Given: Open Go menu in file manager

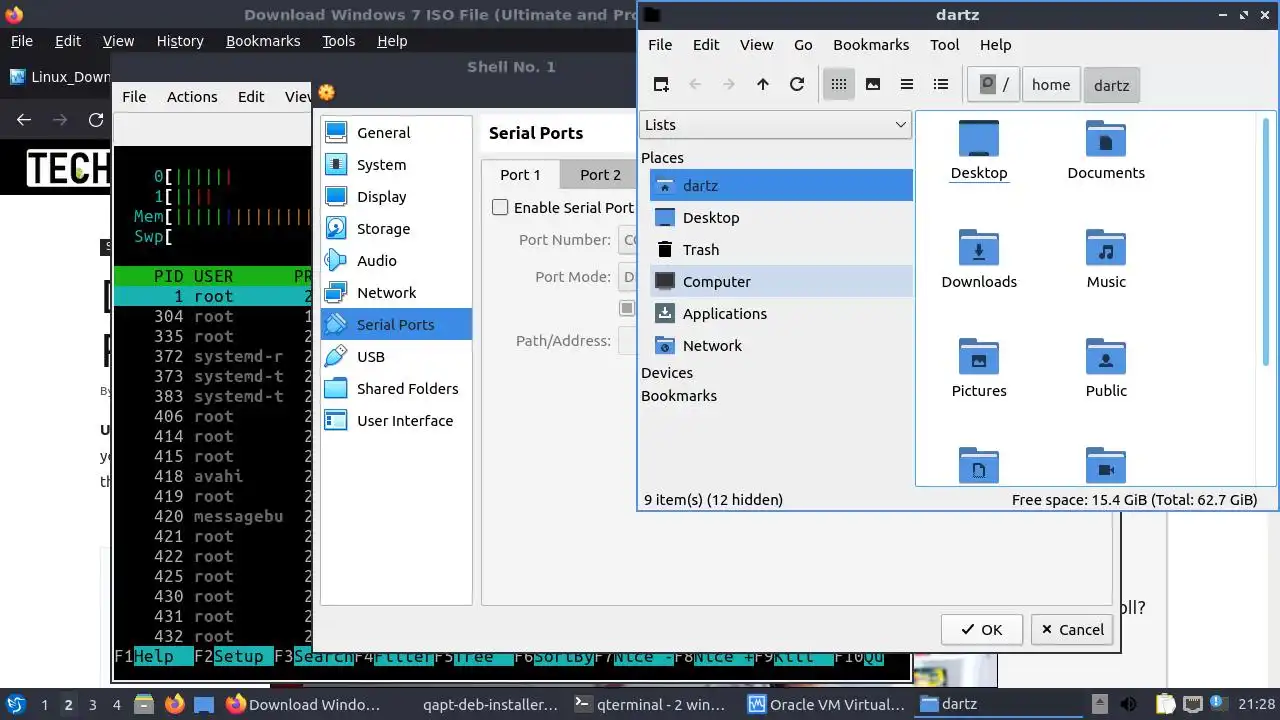Looking at the screenshot, I should coord(803,45).
